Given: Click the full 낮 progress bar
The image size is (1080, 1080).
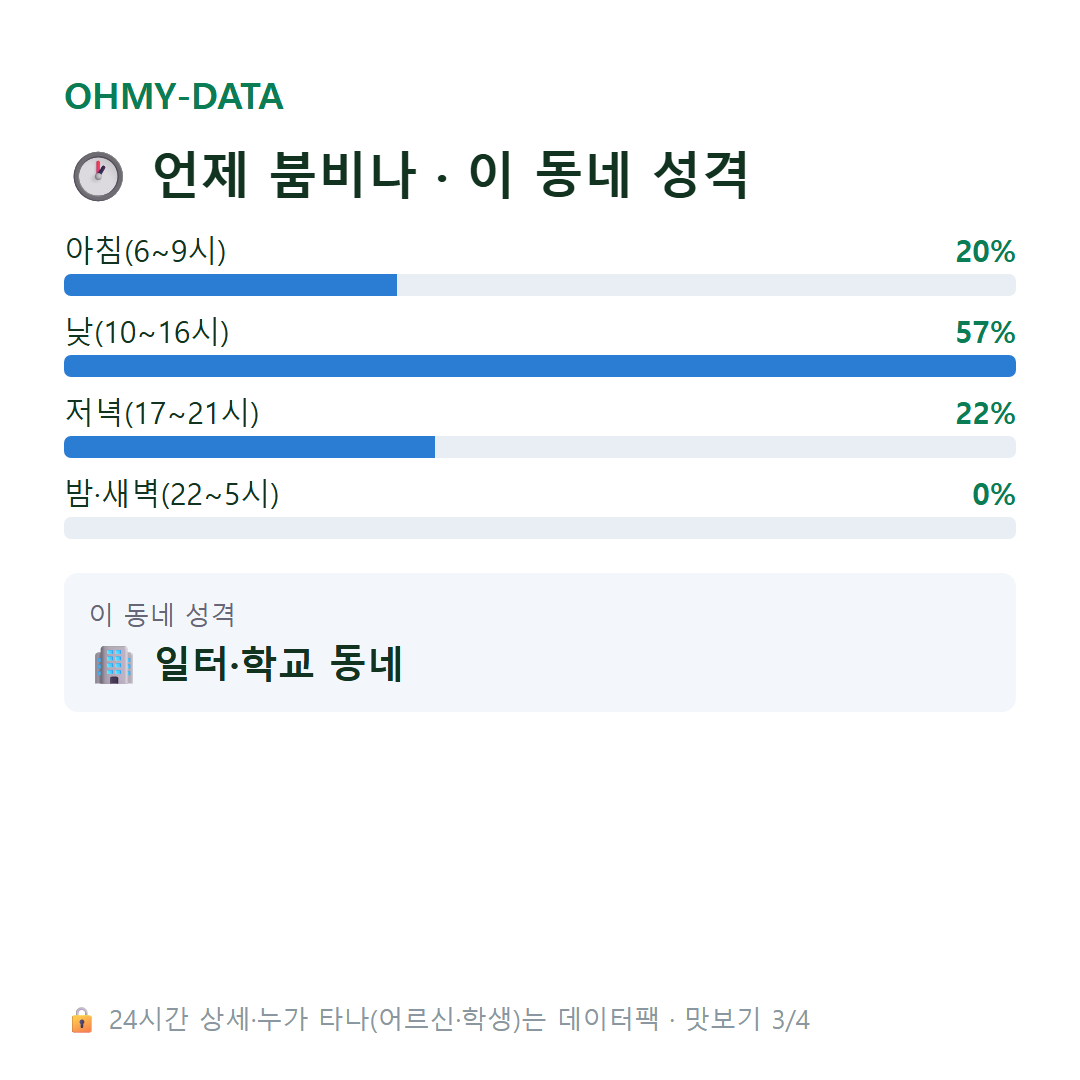Looking at the screenshot, I should tap(540, 366).
